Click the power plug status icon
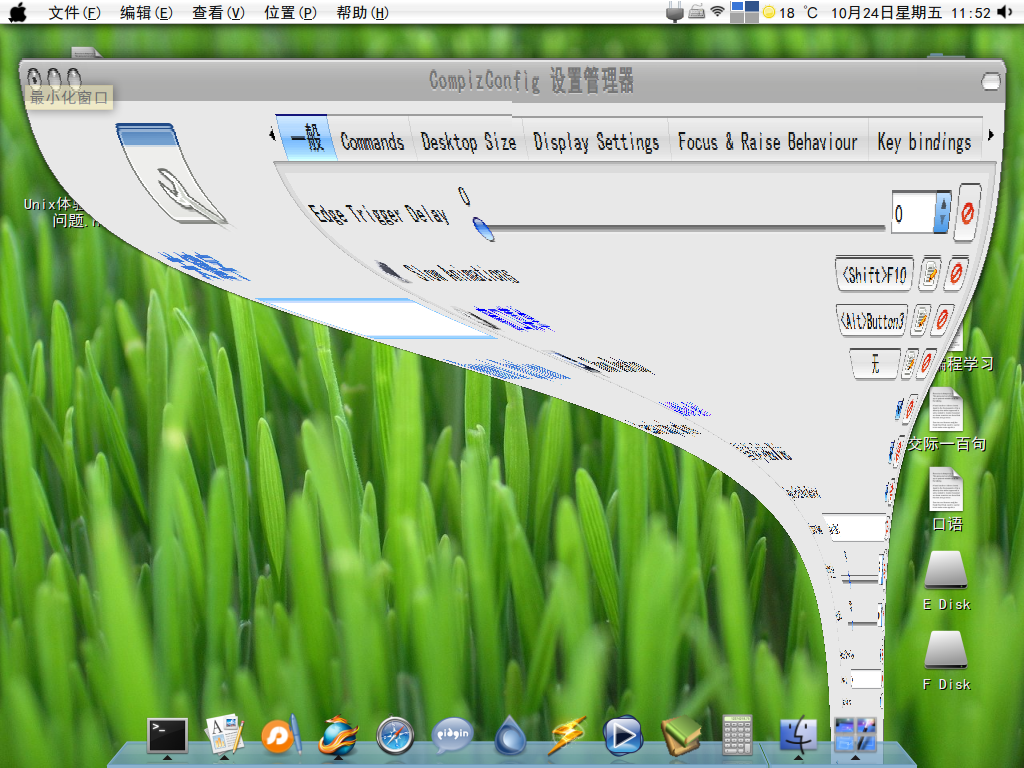The image size is (1024, 768). [674, 12]
